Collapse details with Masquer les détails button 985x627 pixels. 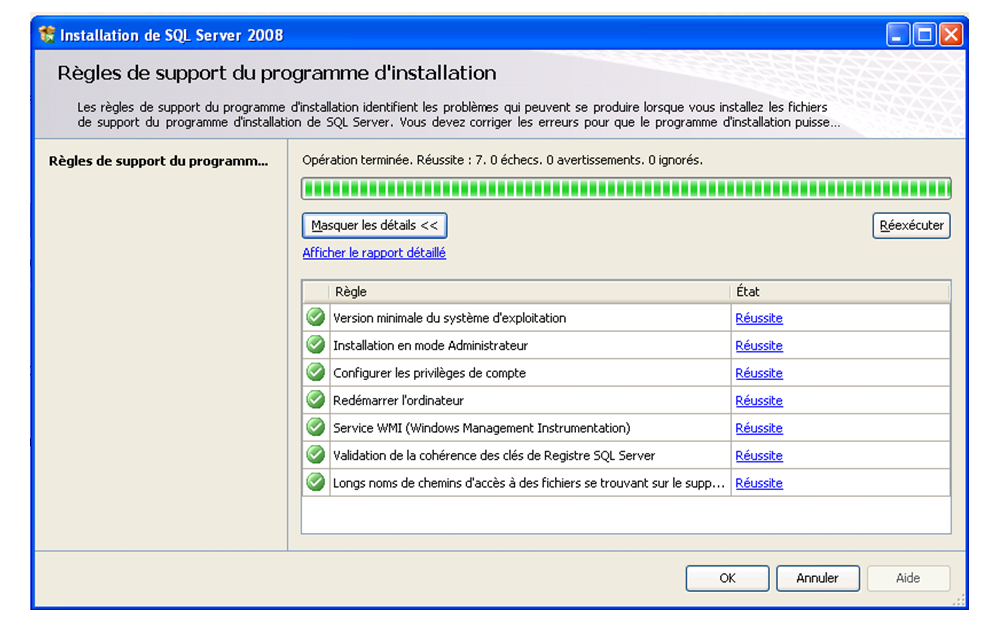pyautogui.click(x=374, y=226)
